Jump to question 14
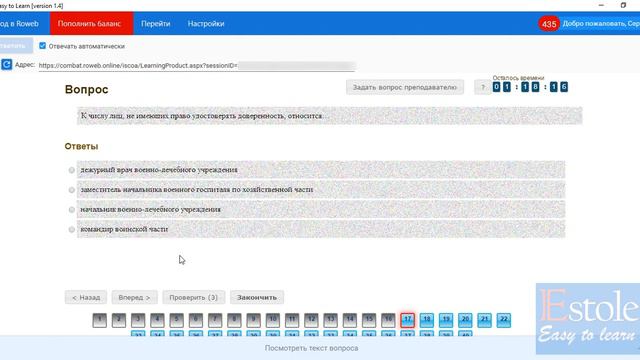640x360 pixels. 350,320
